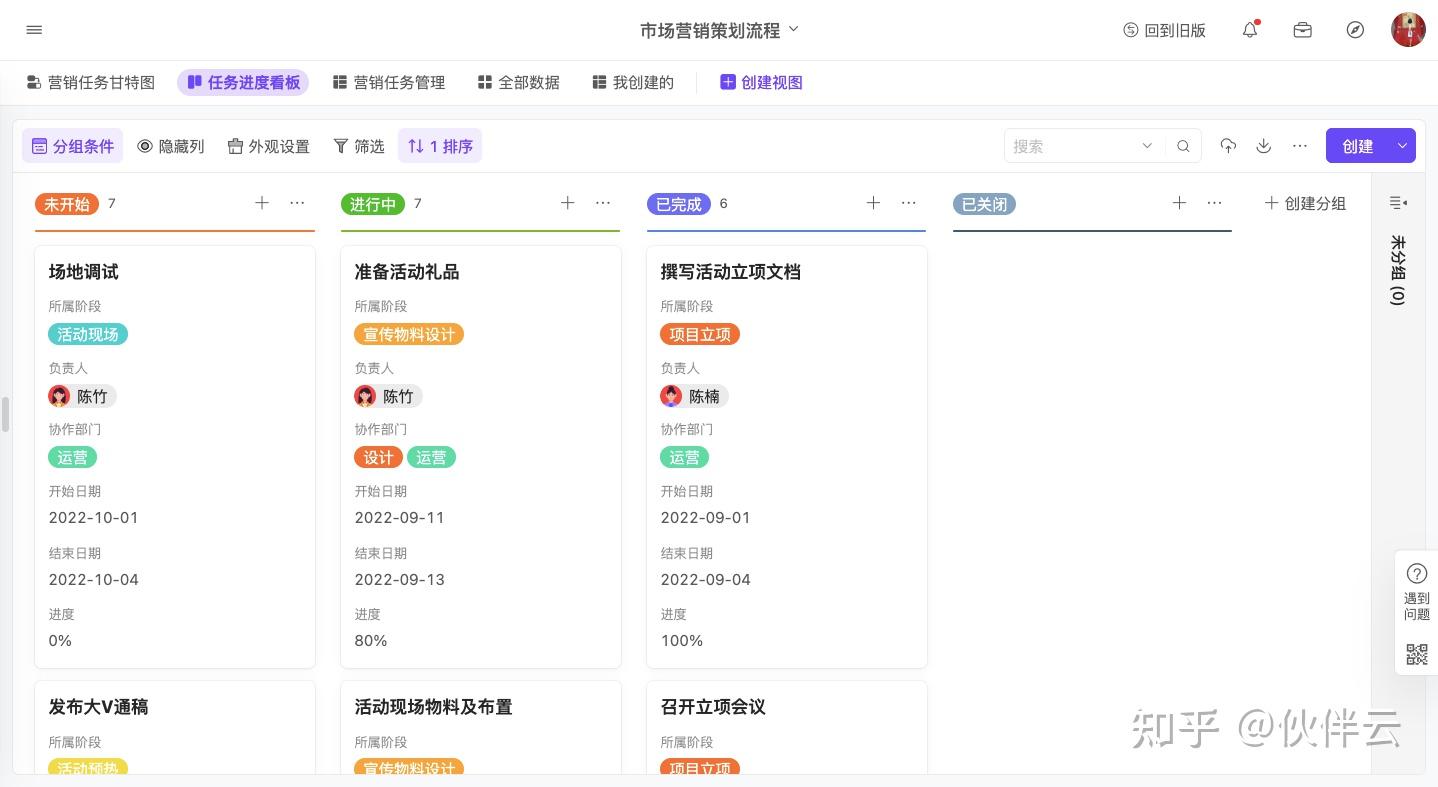Click the cloud upload icon

coord(1228,146)
